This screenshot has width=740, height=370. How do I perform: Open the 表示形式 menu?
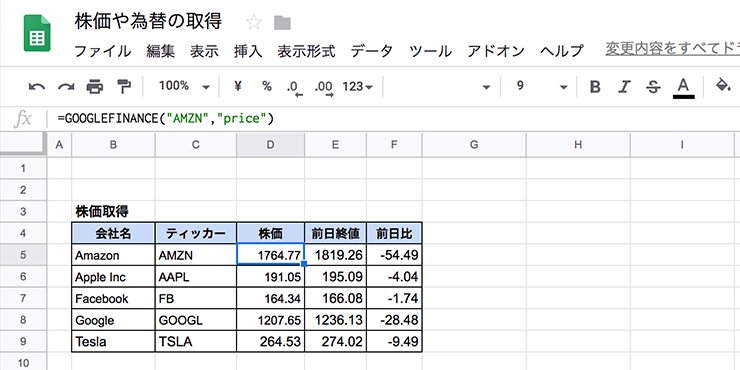coord(306,51)
